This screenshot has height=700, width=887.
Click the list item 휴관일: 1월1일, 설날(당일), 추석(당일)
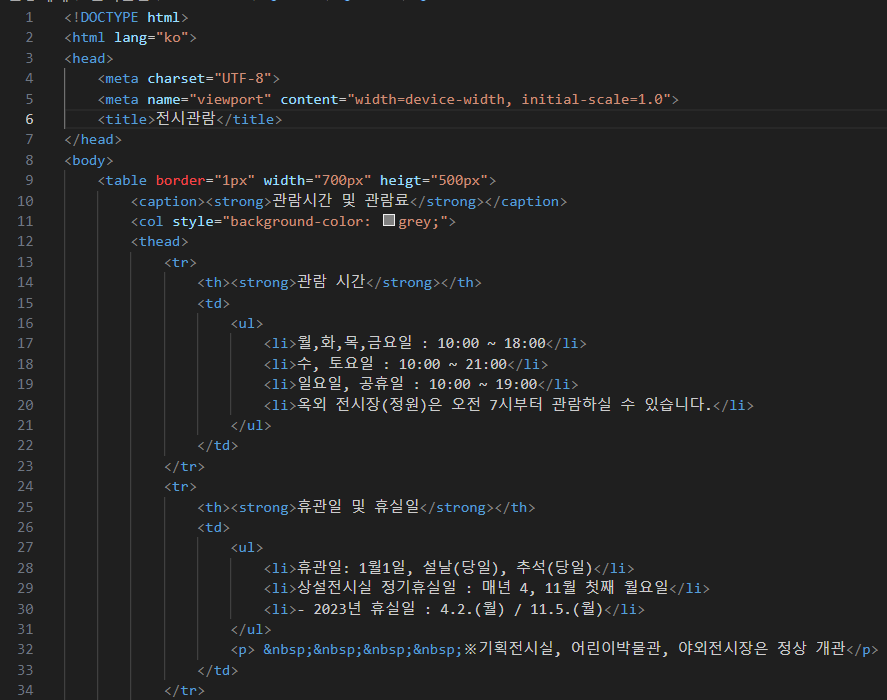click(445, 568)
